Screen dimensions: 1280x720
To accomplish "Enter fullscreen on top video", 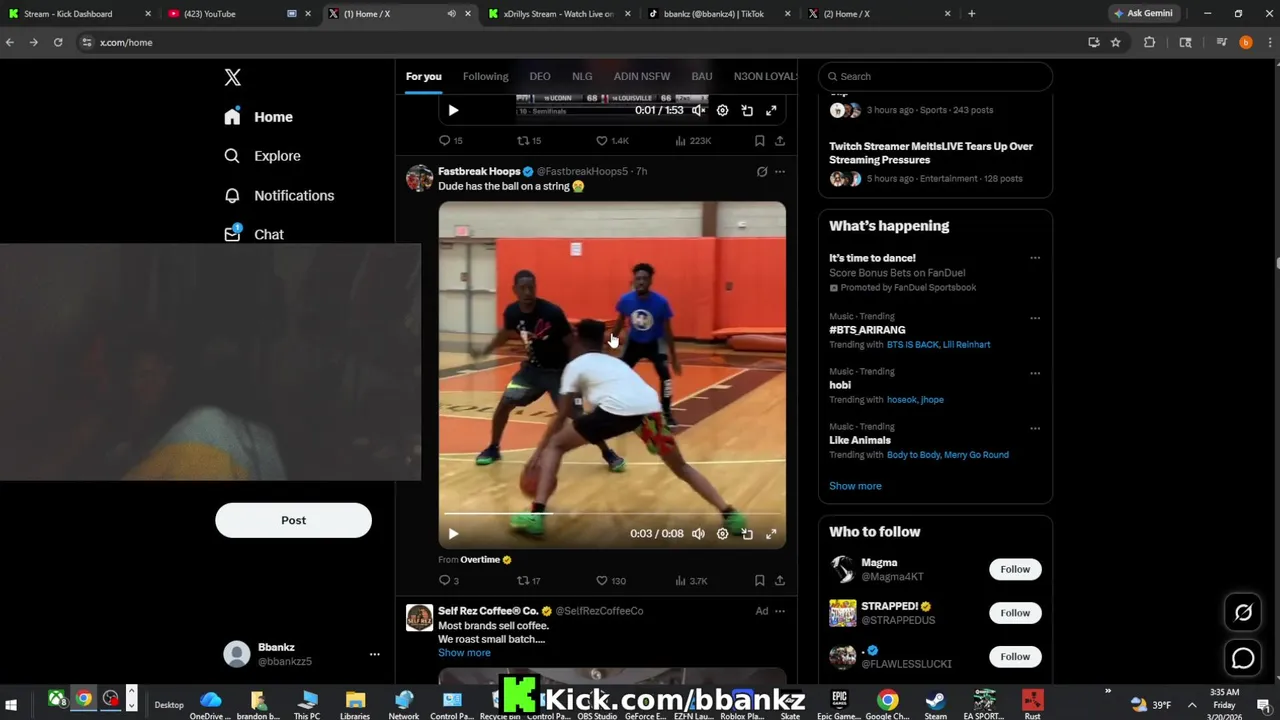I will pyautogui.click(x=771, y=110).
